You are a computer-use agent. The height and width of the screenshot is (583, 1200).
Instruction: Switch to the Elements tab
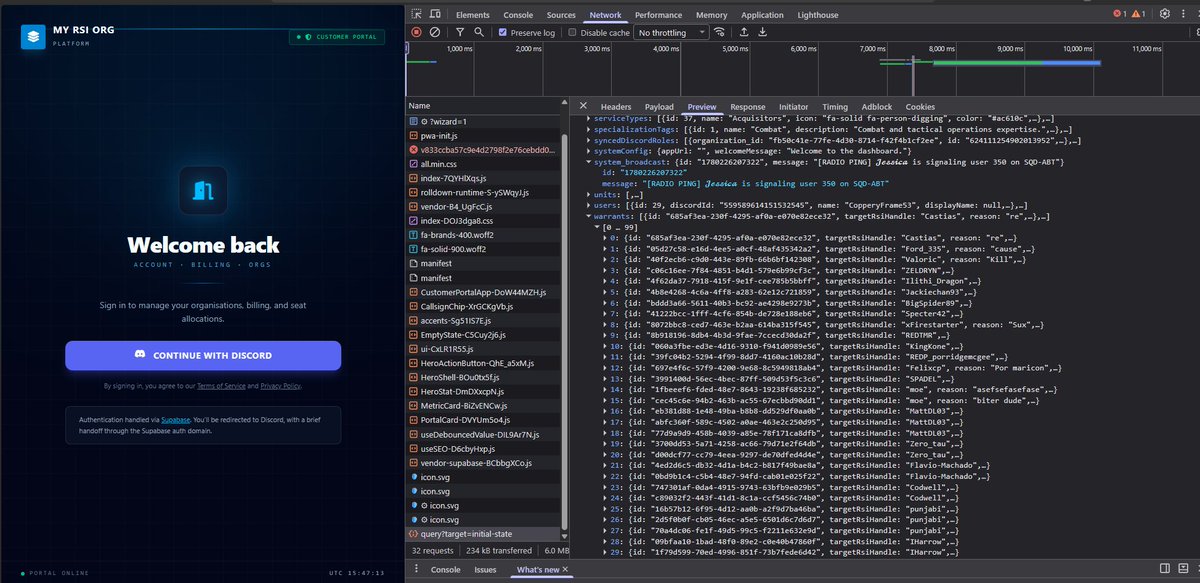[x=473, y=15]
